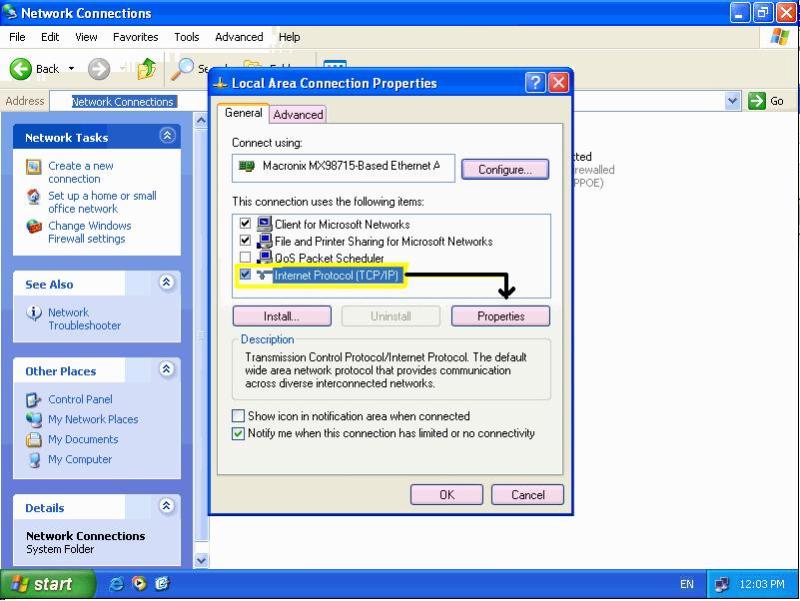Check the QoS Packet Scheduler checkbox

point(245,257)
